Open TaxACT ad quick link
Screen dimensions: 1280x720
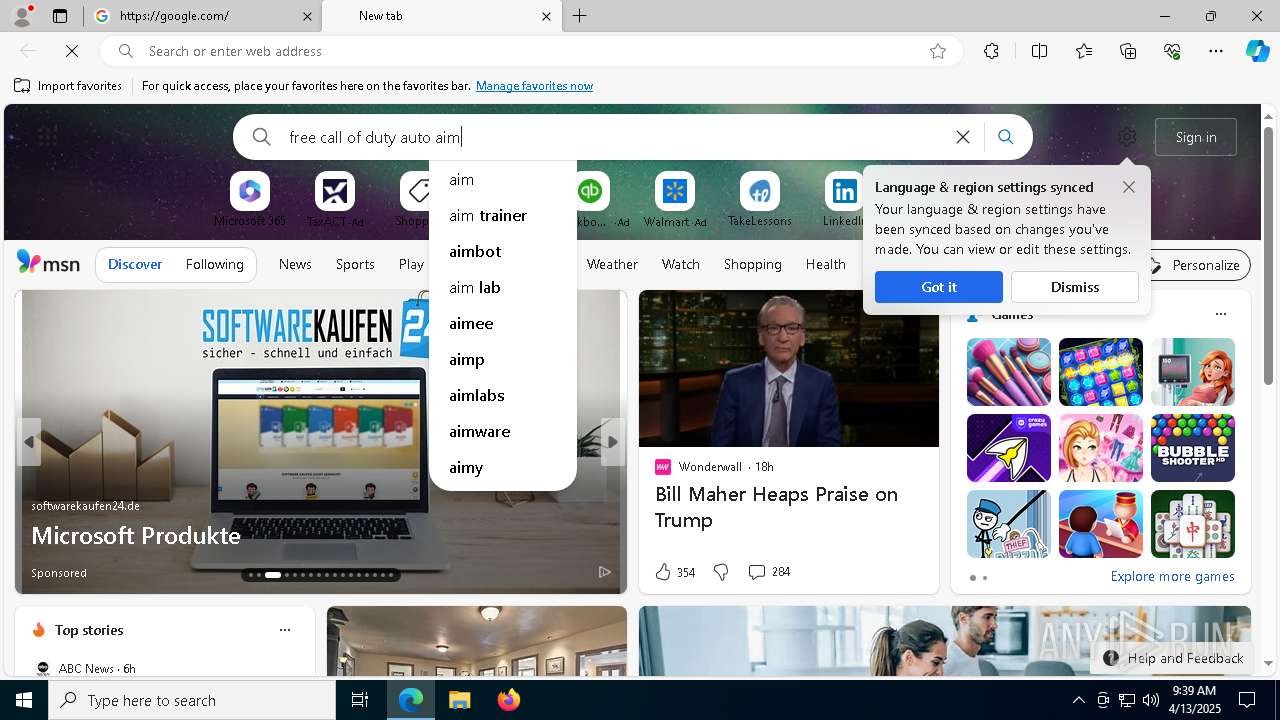click(335, 199)
